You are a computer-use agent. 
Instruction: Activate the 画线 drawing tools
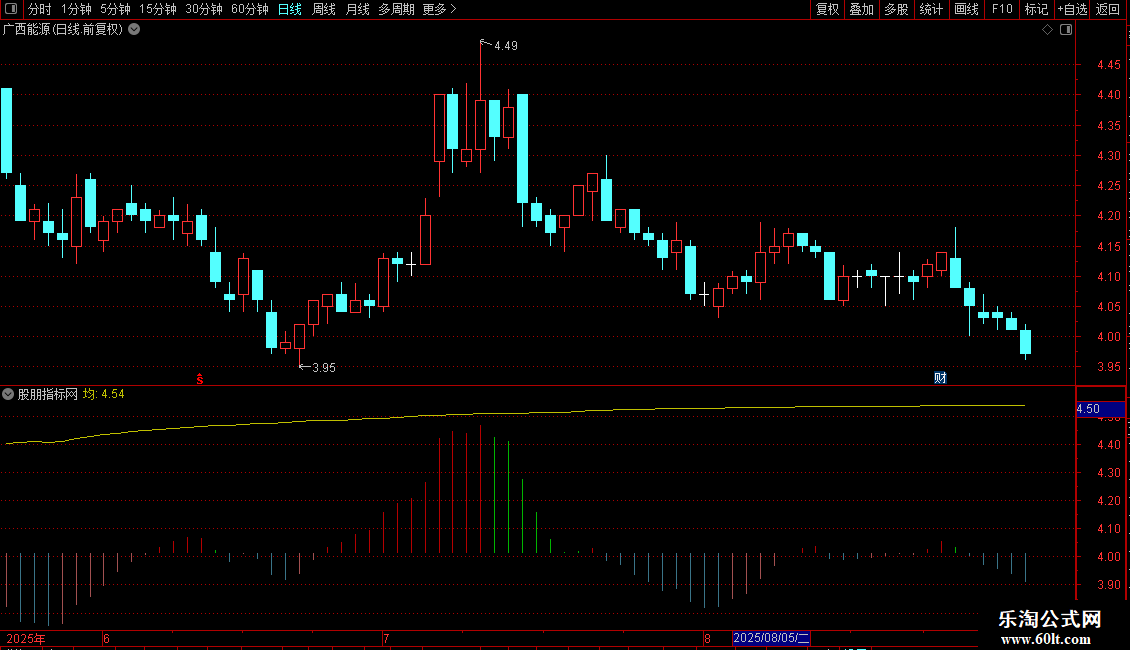tap(966, 9)
